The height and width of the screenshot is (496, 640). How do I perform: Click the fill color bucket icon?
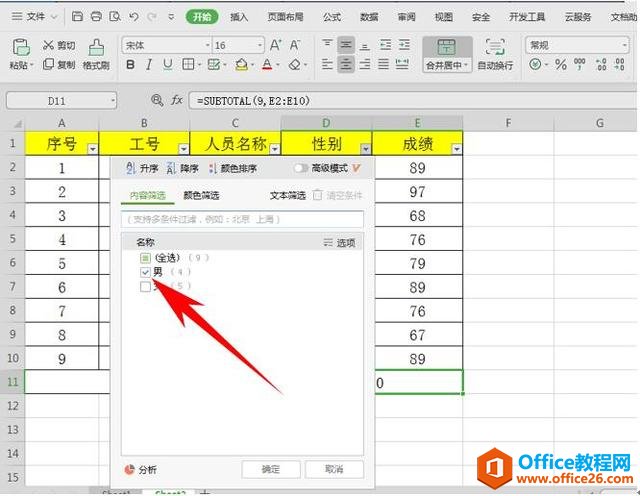[242, 65]
